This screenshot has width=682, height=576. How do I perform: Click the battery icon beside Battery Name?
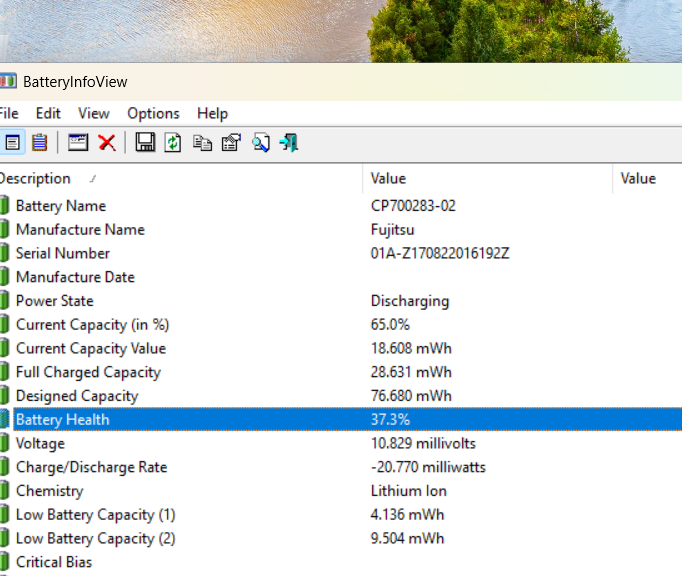pyautogui.click(x=4, y=205)
